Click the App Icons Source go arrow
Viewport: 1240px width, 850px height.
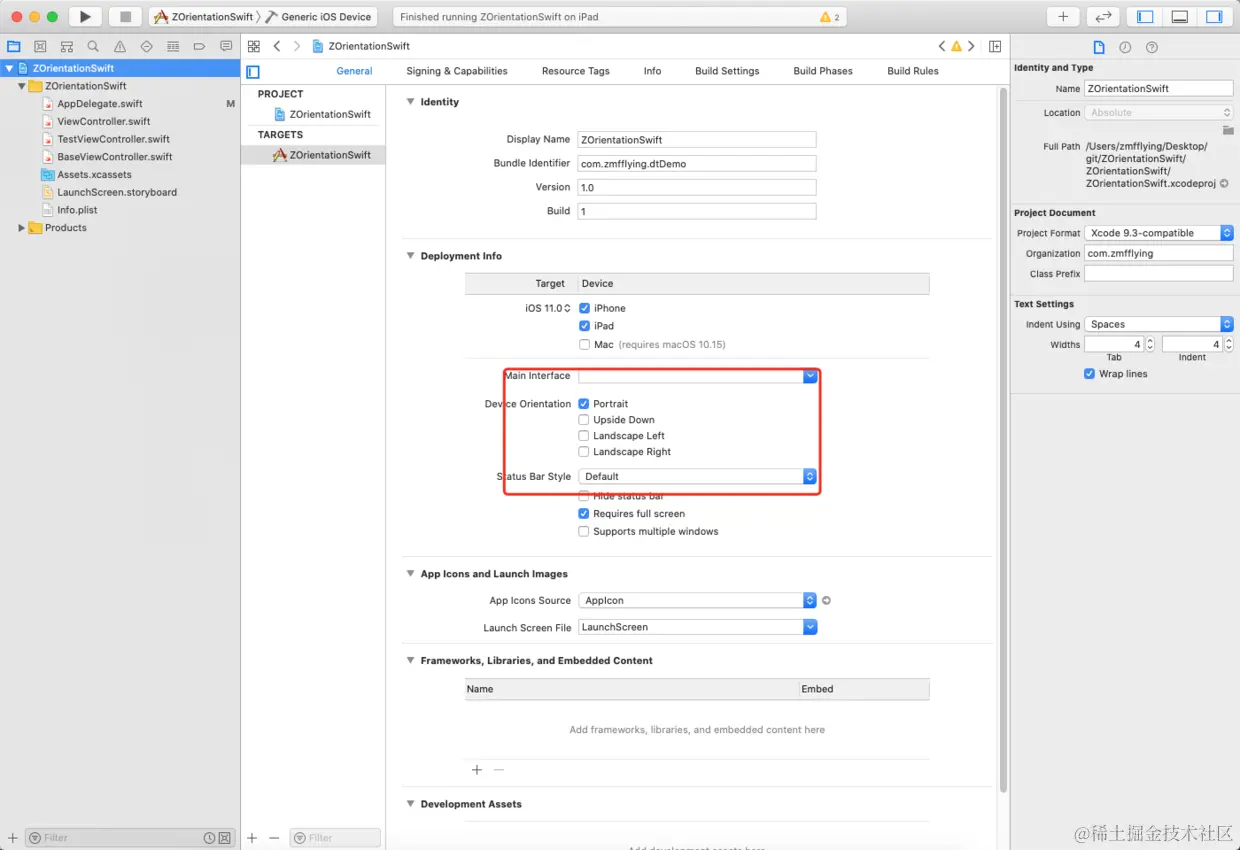(826, 601)
